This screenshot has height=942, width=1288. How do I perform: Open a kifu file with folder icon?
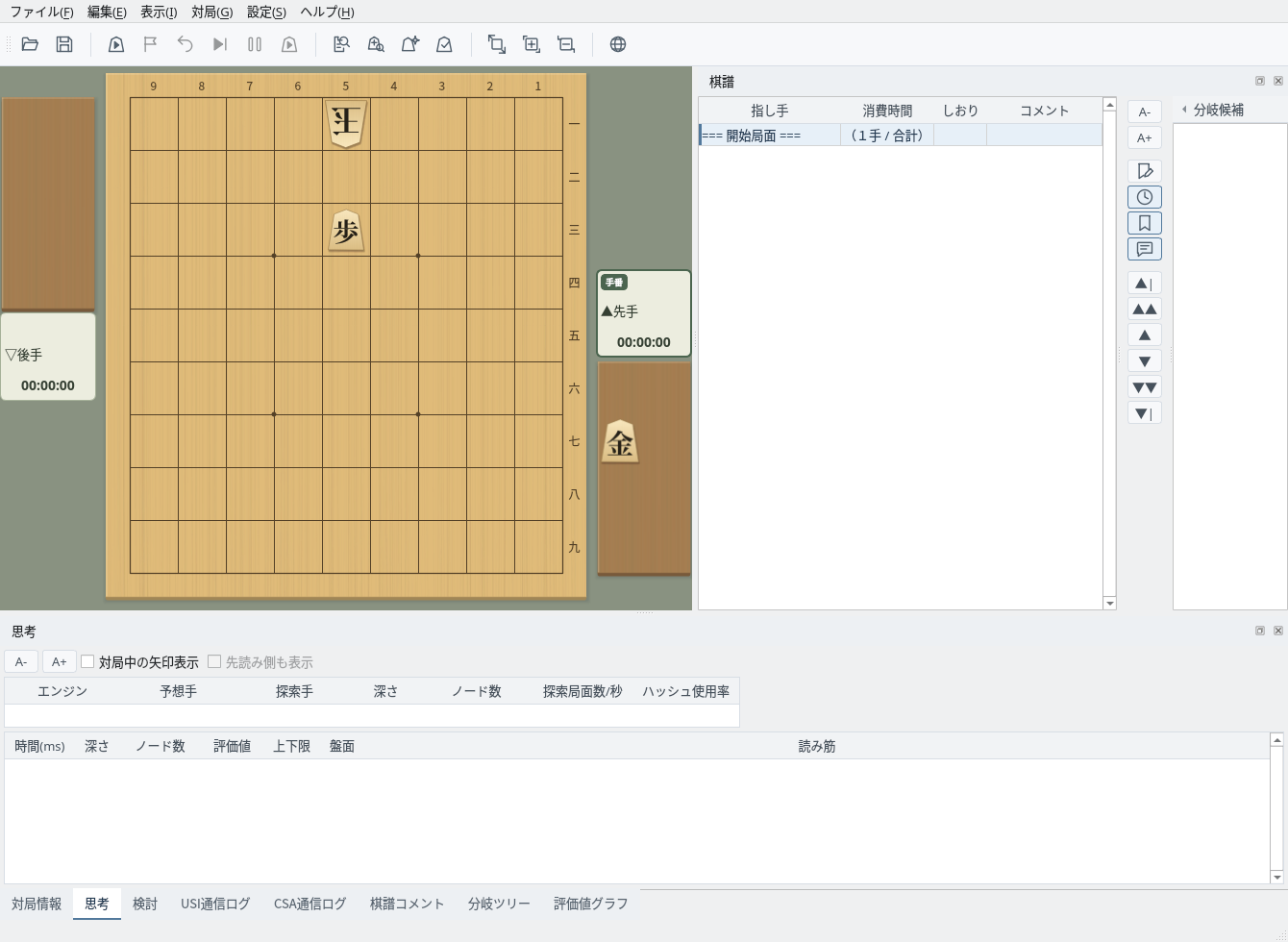point(30,44)
